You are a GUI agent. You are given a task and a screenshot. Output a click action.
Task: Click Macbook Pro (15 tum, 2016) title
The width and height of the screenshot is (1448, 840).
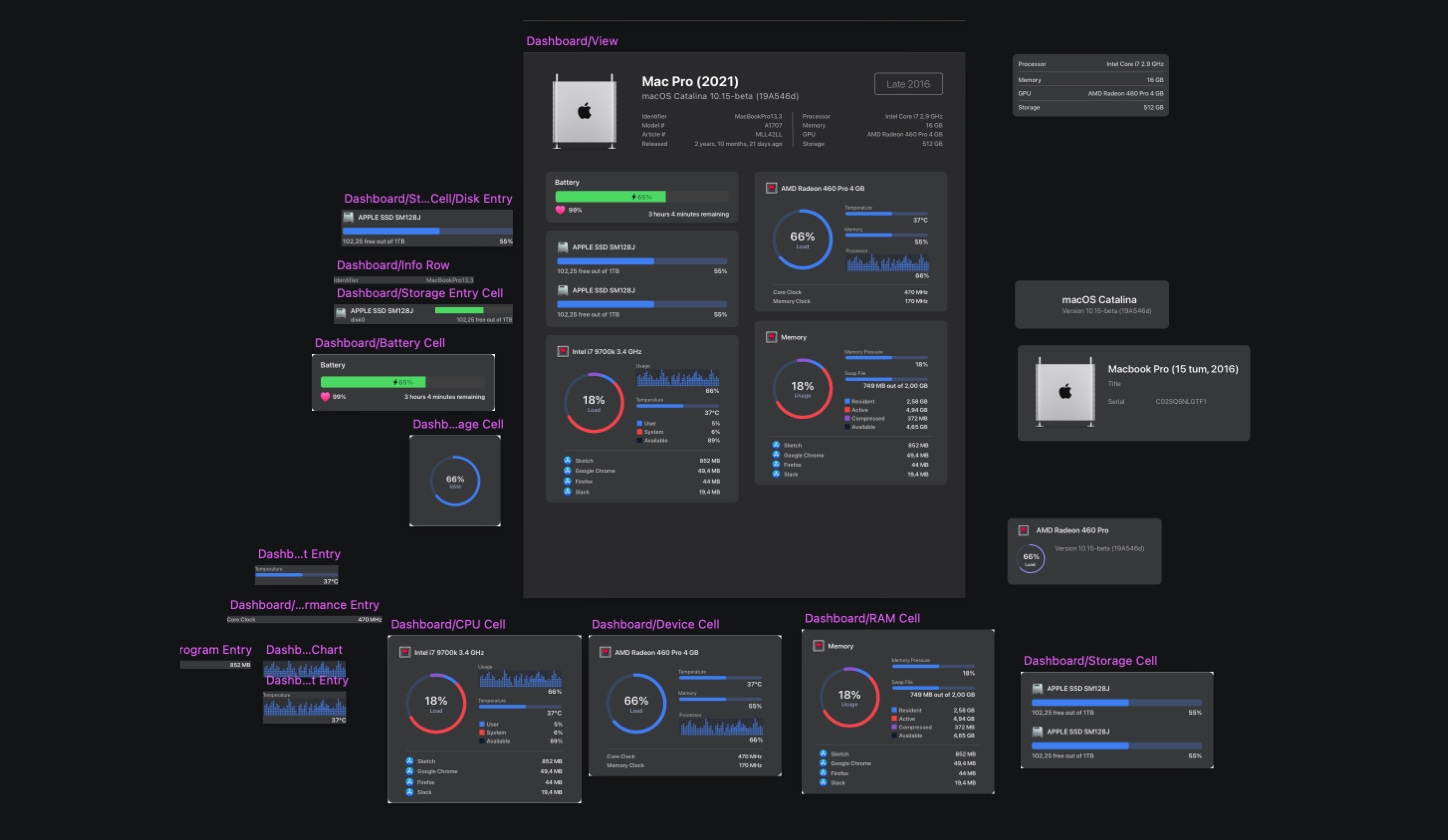pos(1173,369)
